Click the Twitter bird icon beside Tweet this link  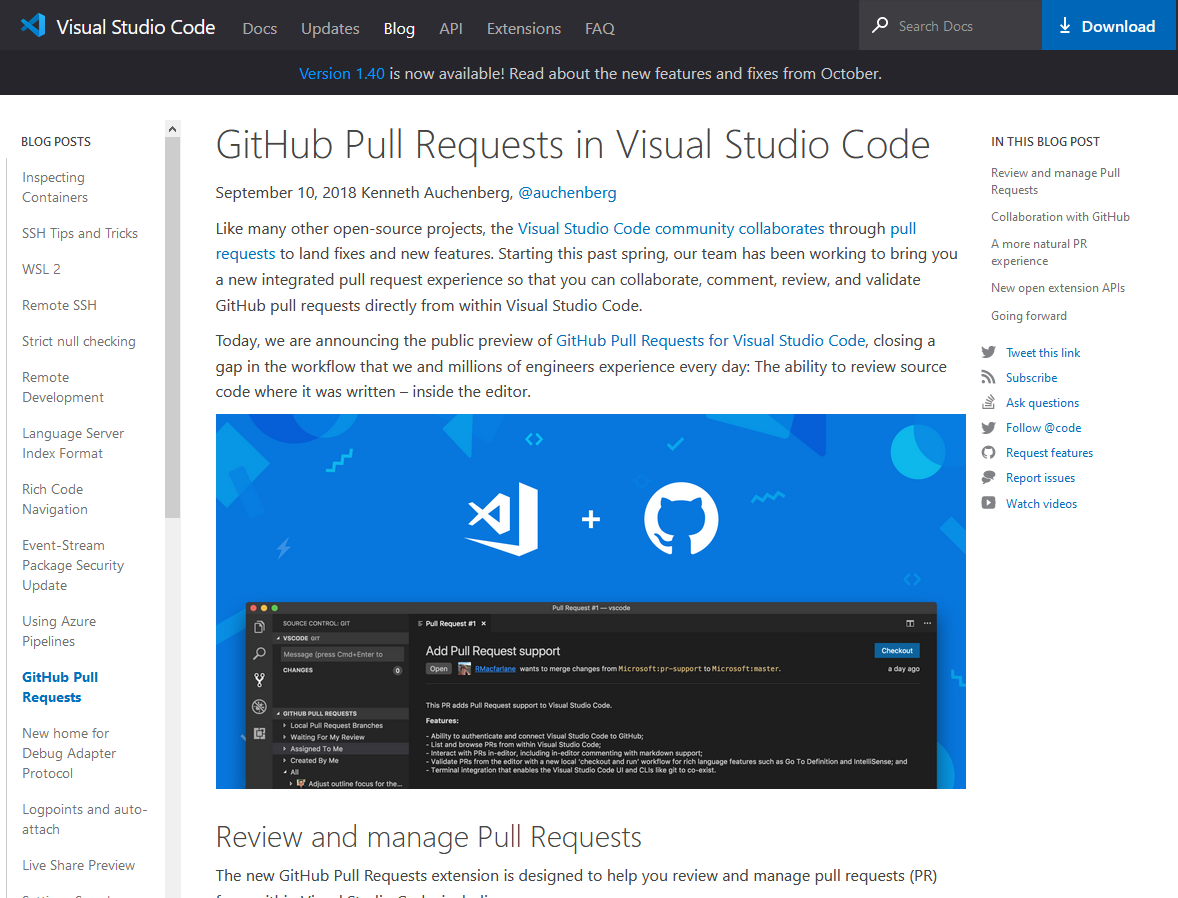pos(989,352)
